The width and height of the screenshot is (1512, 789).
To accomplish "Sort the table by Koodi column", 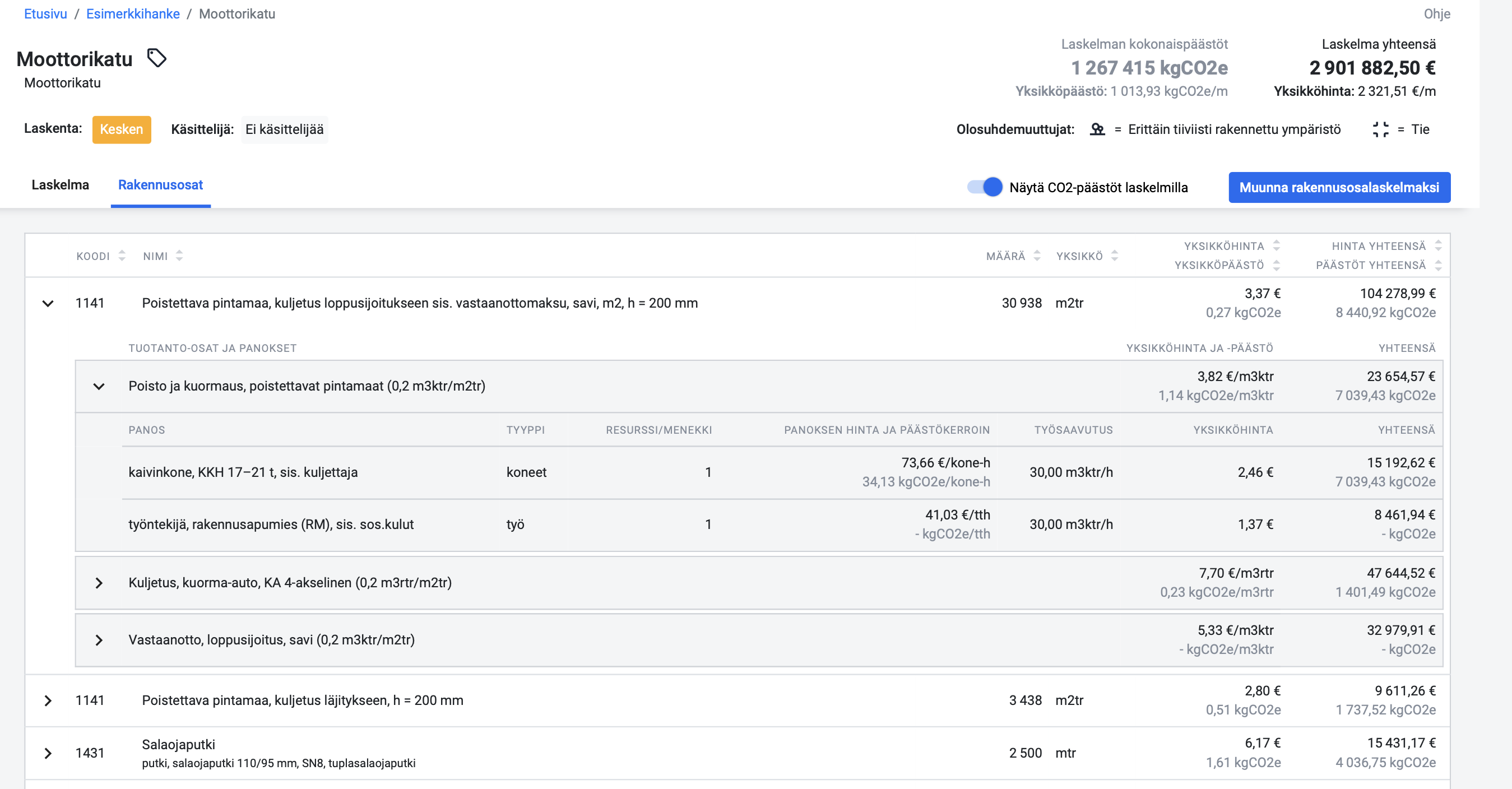I will (122, 256).
